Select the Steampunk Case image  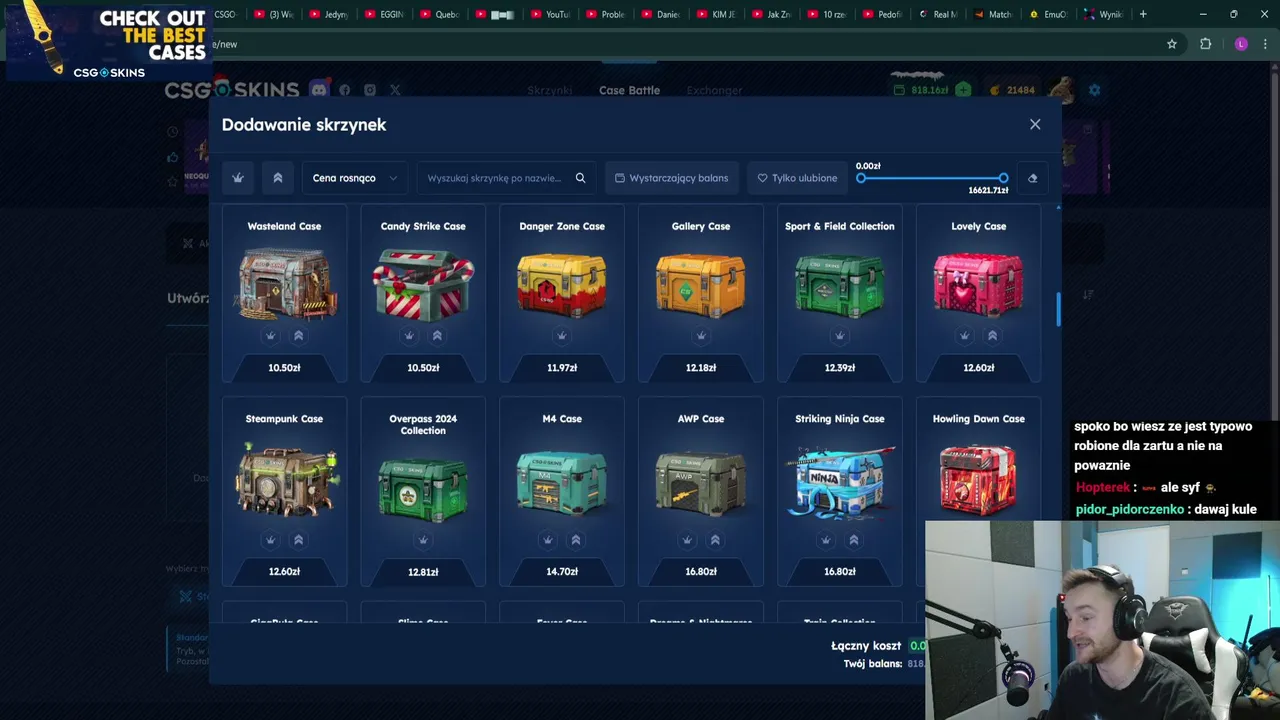coord(286,480)
